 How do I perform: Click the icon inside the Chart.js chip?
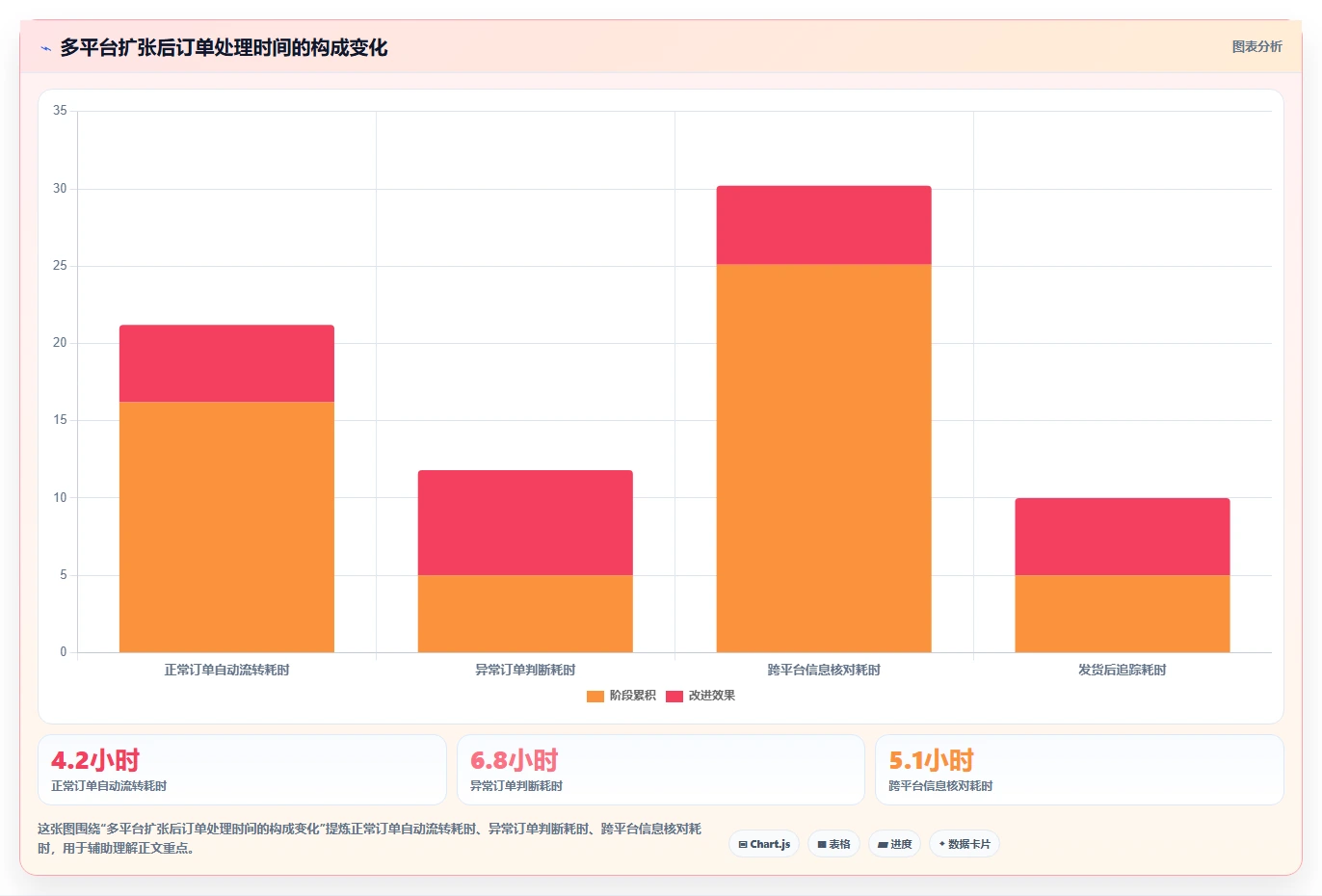tap(743, 844)
